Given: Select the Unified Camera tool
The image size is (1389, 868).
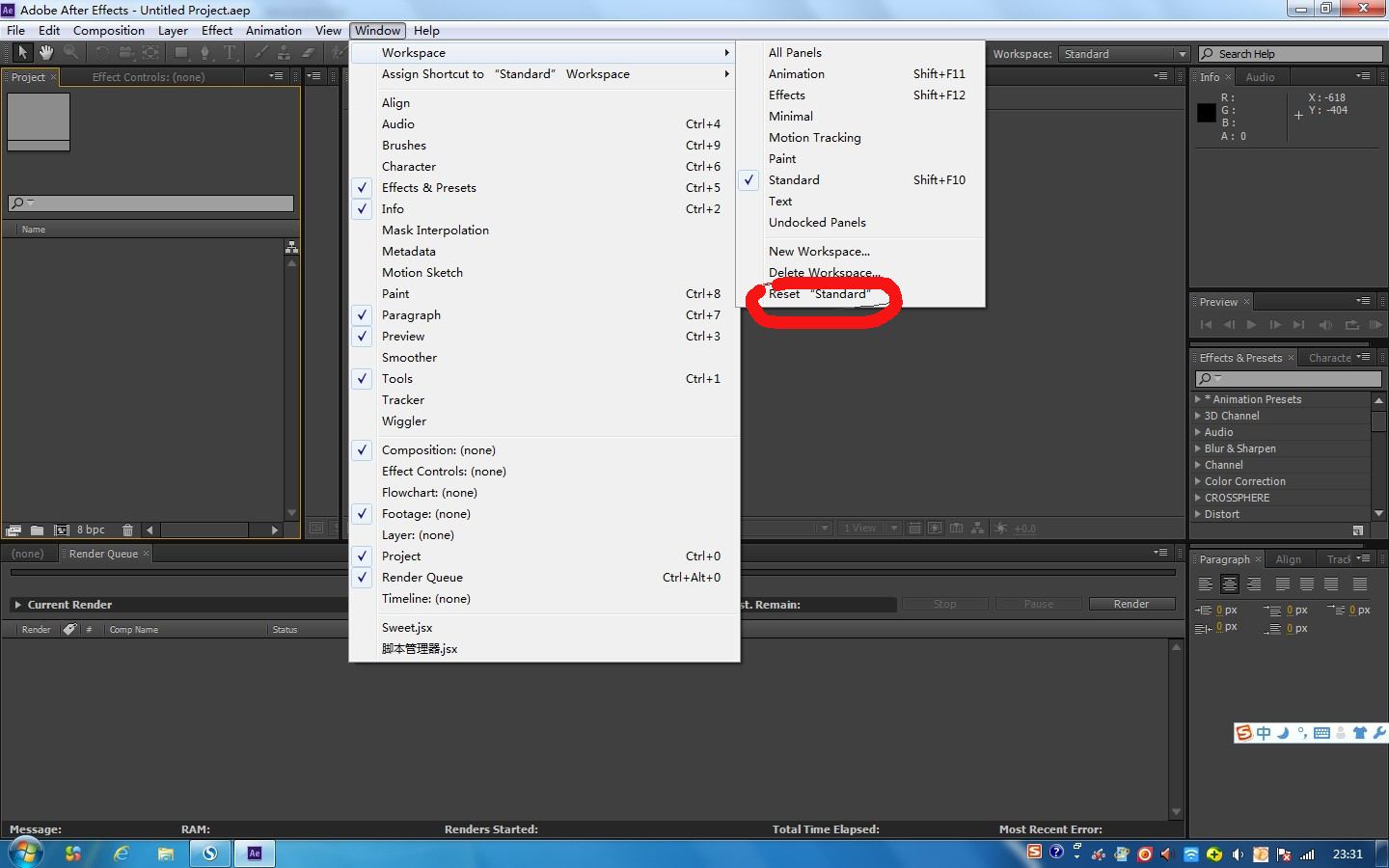Looking at the screenshot, I should click(126, 52).
